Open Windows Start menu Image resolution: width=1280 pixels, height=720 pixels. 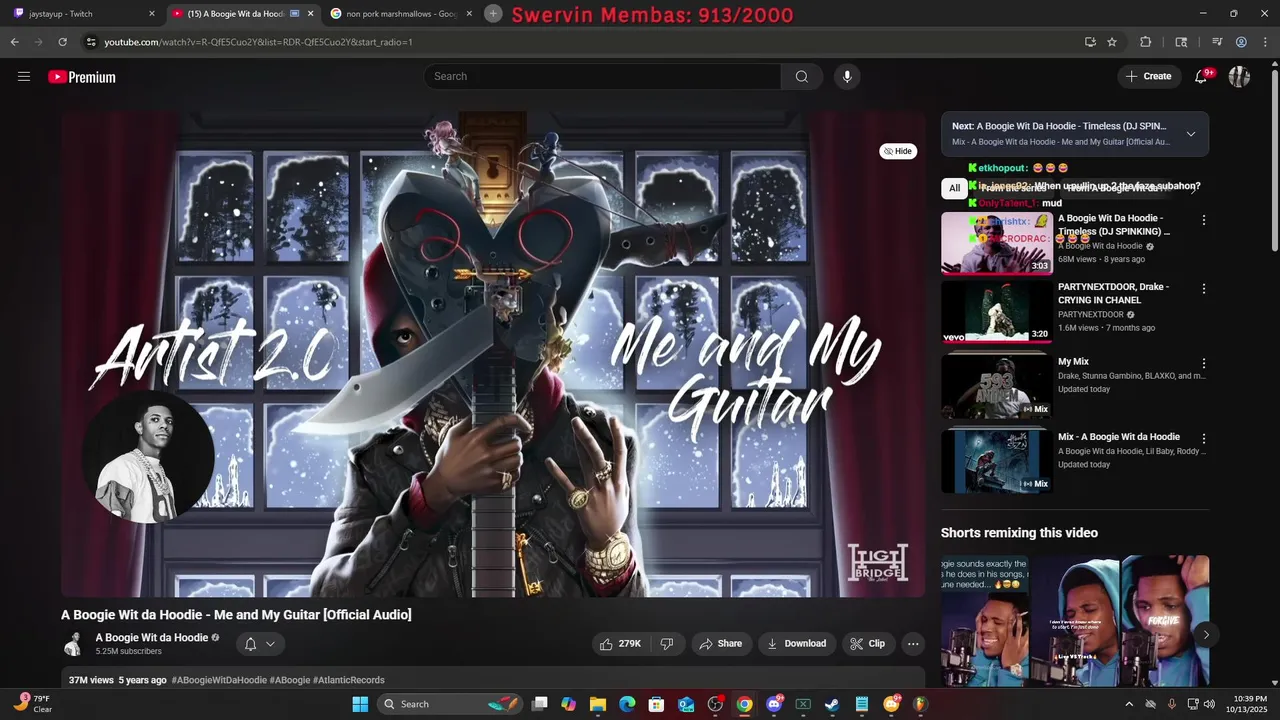pyautogui.click(x=360, y=704)
